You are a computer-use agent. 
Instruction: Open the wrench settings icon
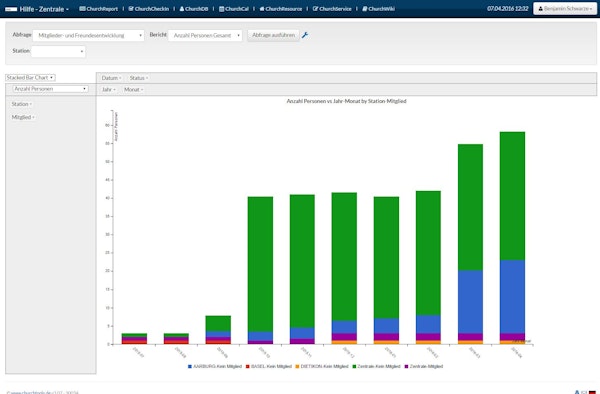305,35
